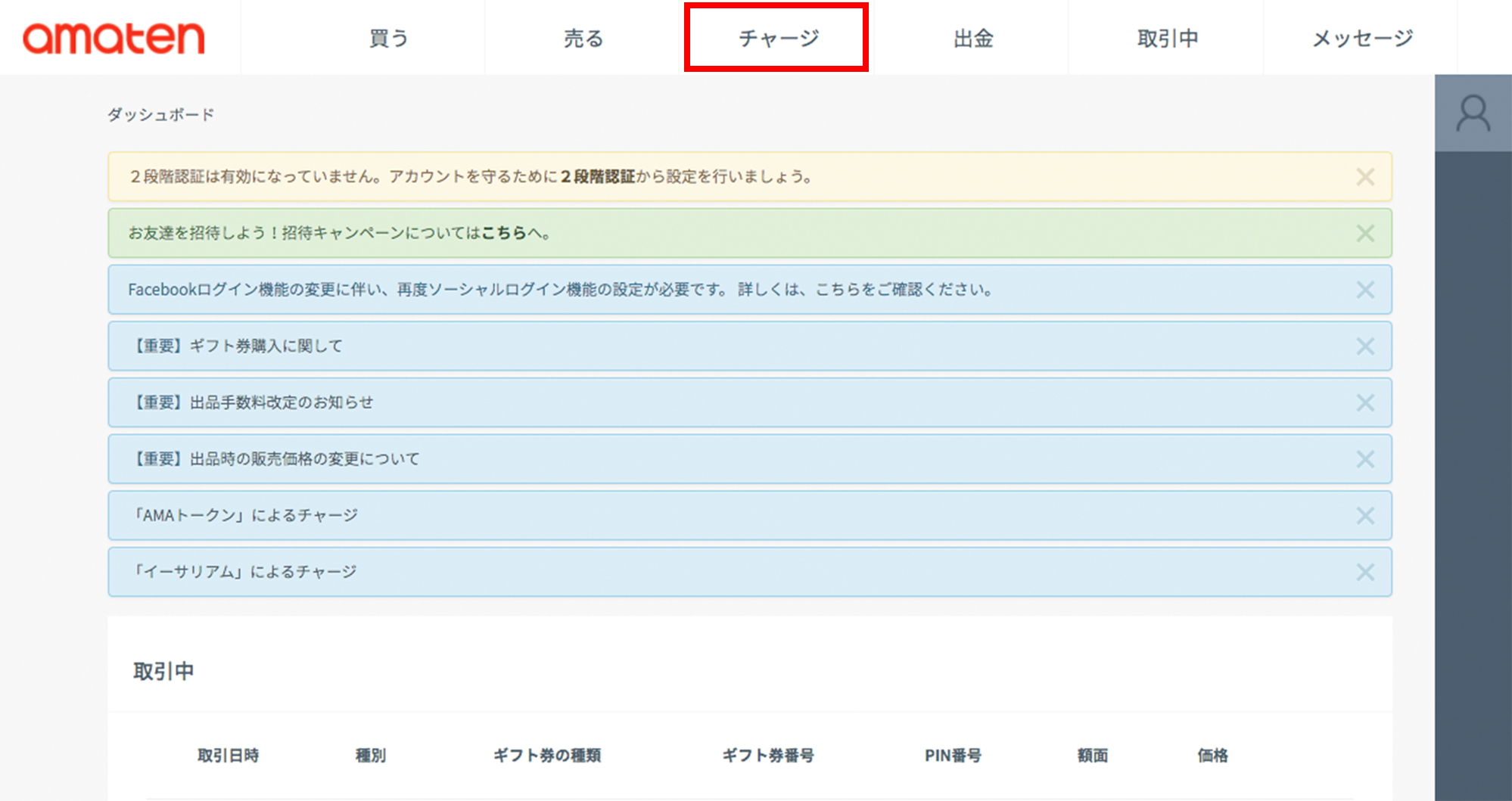Dismiss the 出品手数料改定のお知らせ notice

1365,402
